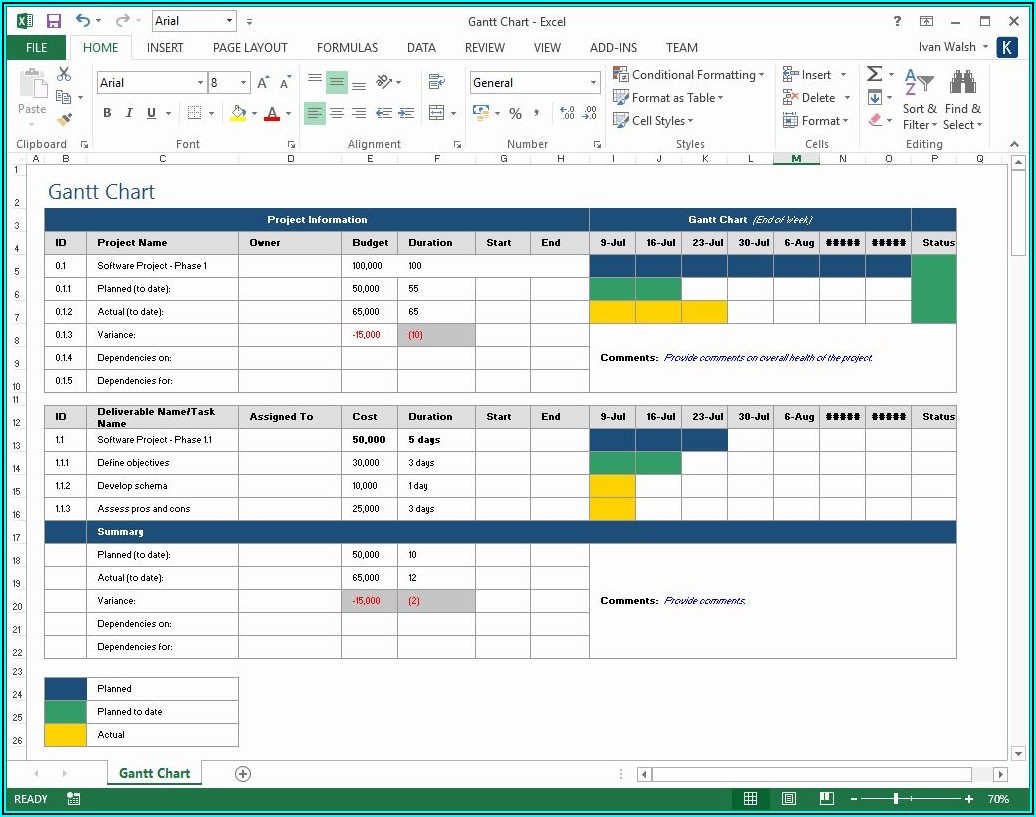1036x817 pixels.
Task: Add a new sheet with plus icon
Action: (x=243, y=773)
